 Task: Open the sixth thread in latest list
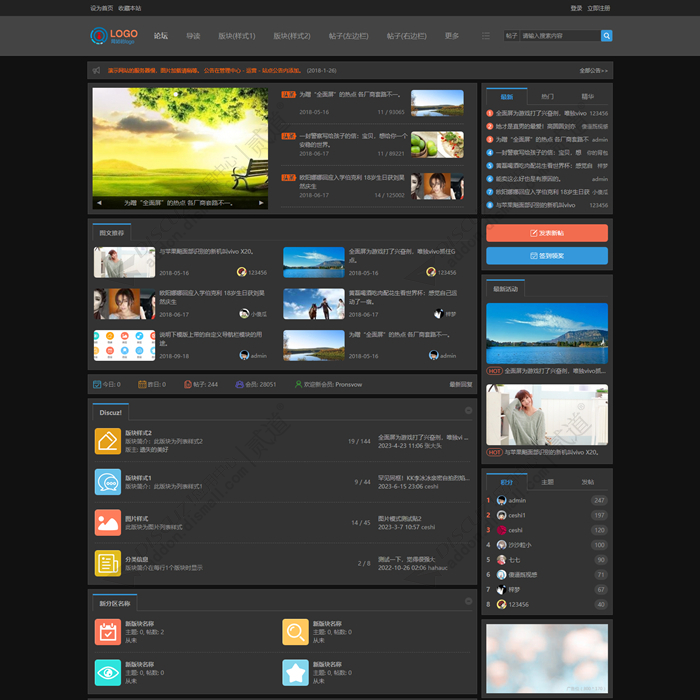(528, 179)
